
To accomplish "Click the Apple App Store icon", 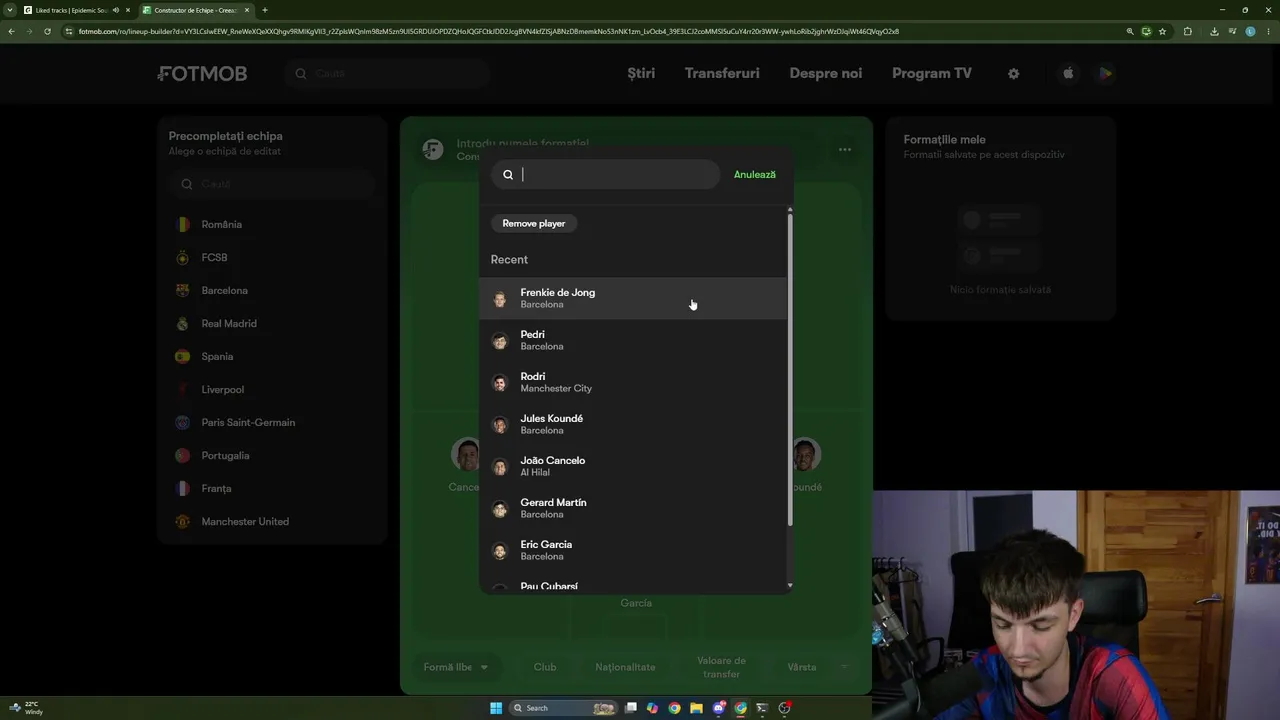I will click(1068, 73).
